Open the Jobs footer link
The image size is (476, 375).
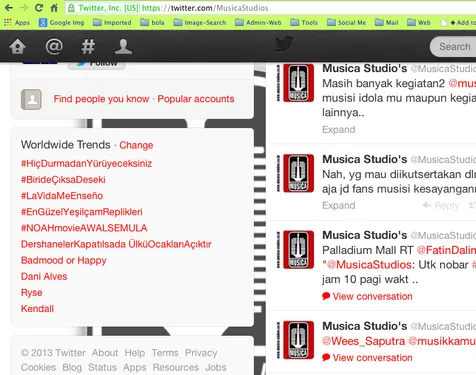coord(216,367)
